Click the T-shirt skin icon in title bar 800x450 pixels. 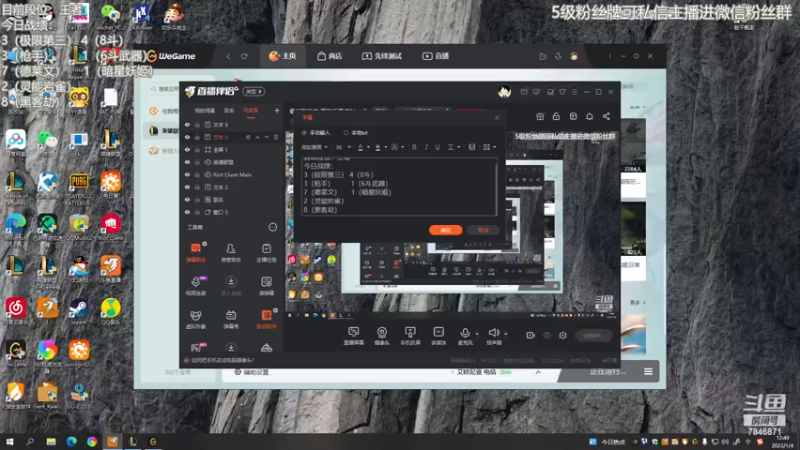tap(562, 92)
